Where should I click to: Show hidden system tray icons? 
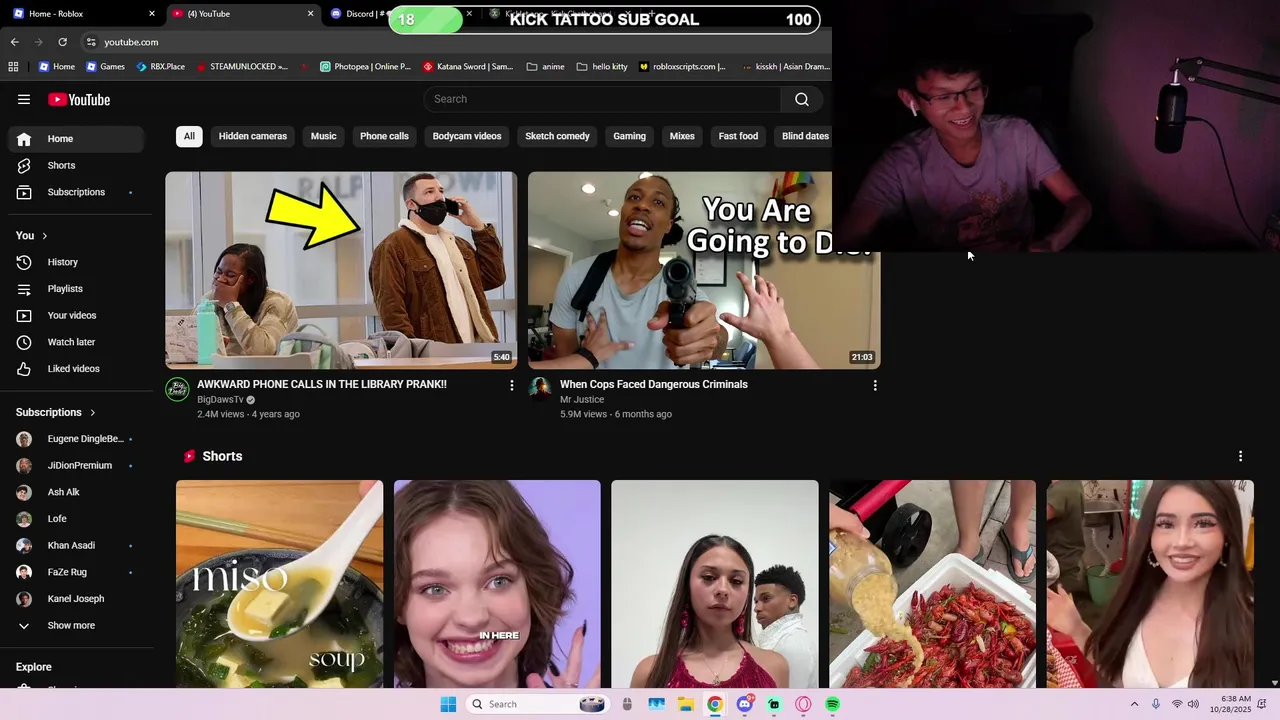point(1134,704)
